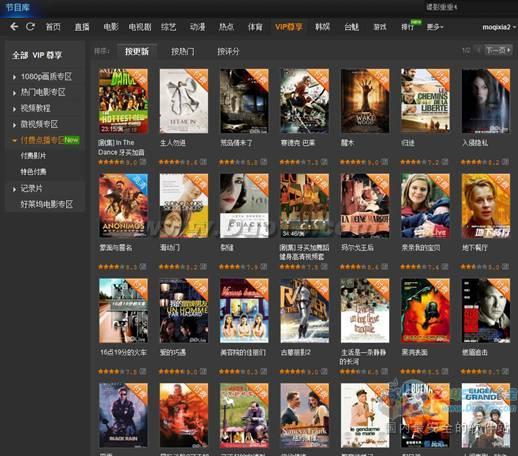This screenshot has width=518, height=456.
Task: Sort by 按更新 tab
Action: click(137, 51)
